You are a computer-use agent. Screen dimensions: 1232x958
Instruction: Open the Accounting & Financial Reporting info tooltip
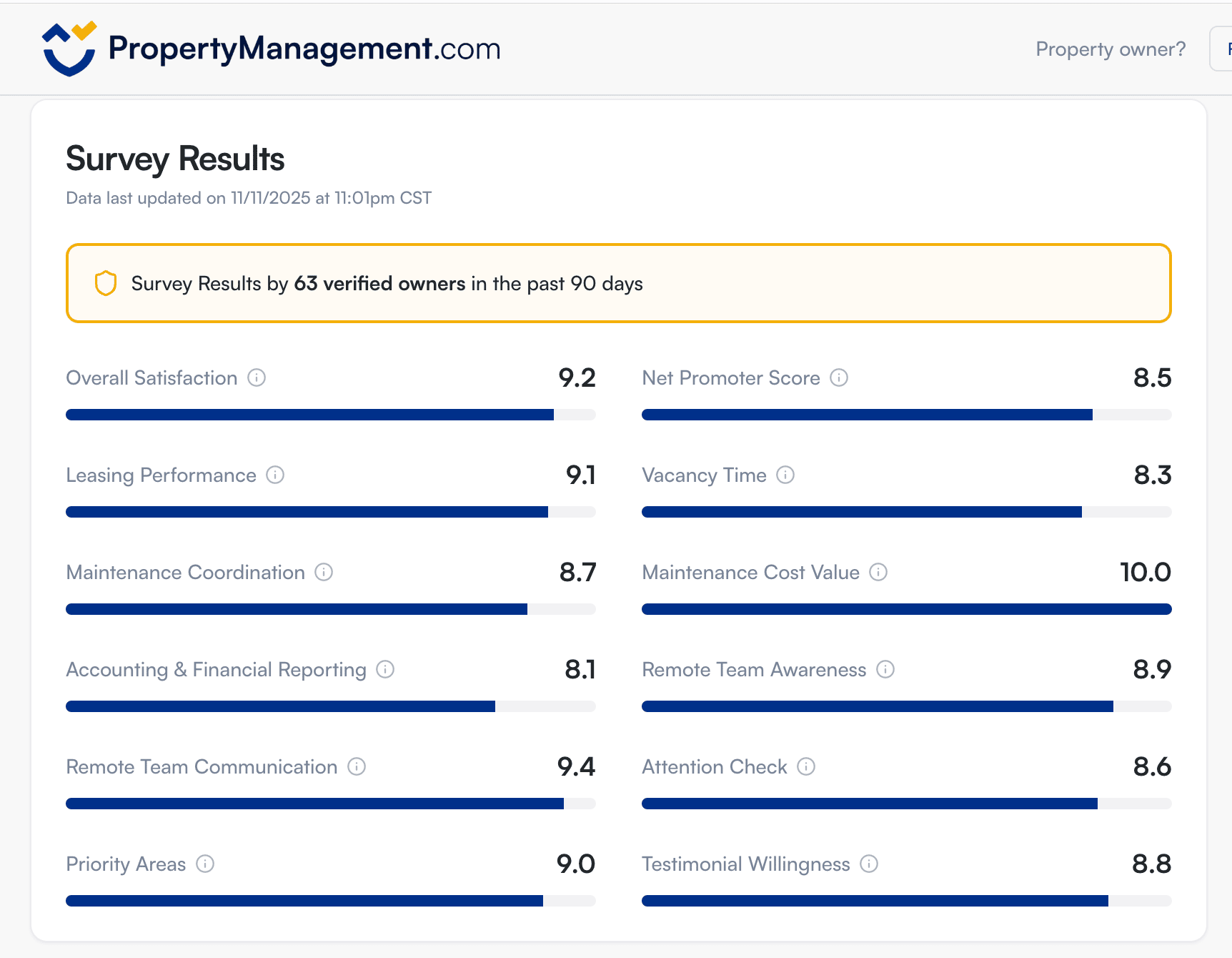pos(384,669)
